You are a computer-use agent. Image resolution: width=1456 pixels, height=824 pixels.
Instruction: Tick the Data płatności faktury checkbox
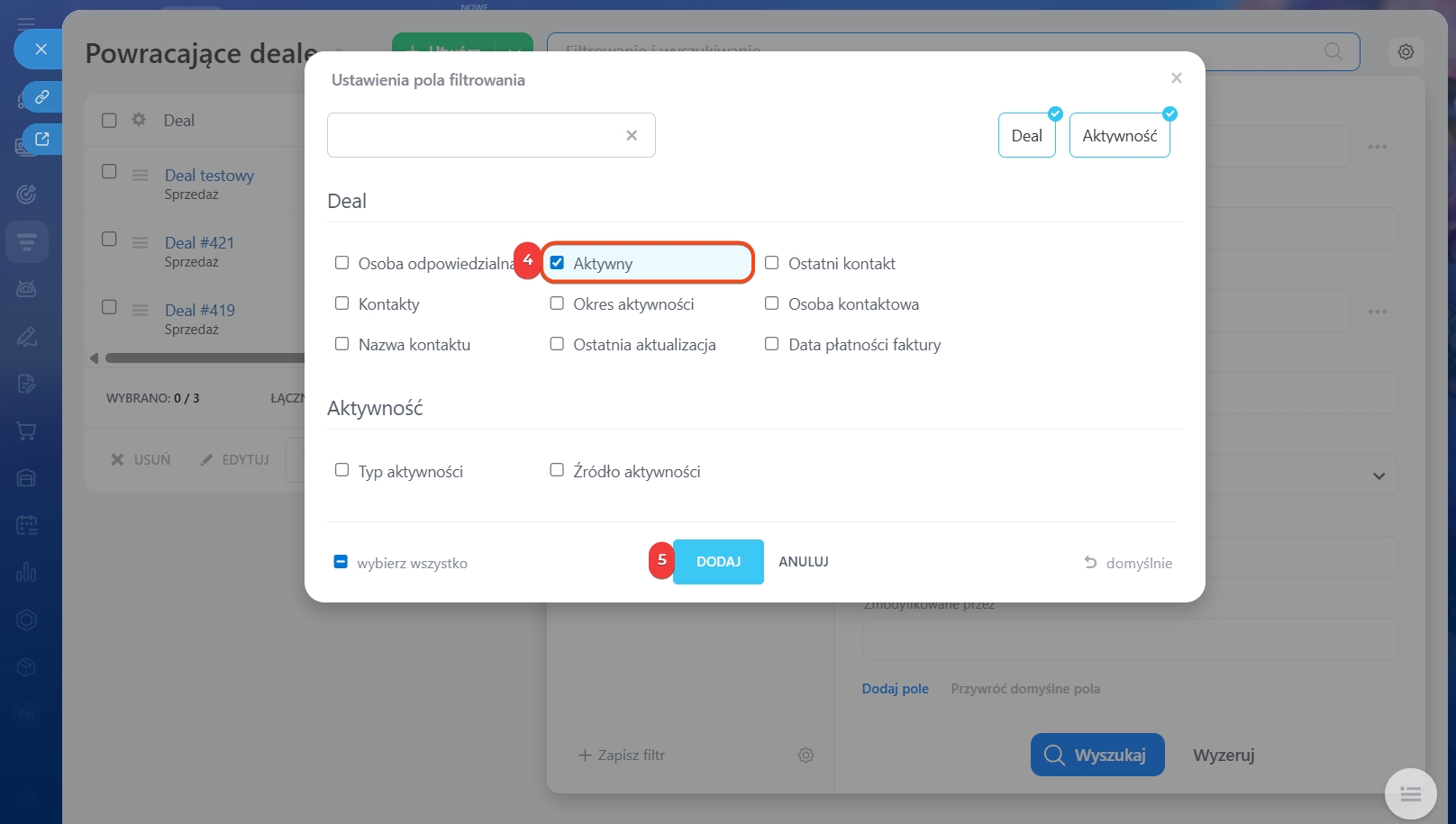point(772,344)
